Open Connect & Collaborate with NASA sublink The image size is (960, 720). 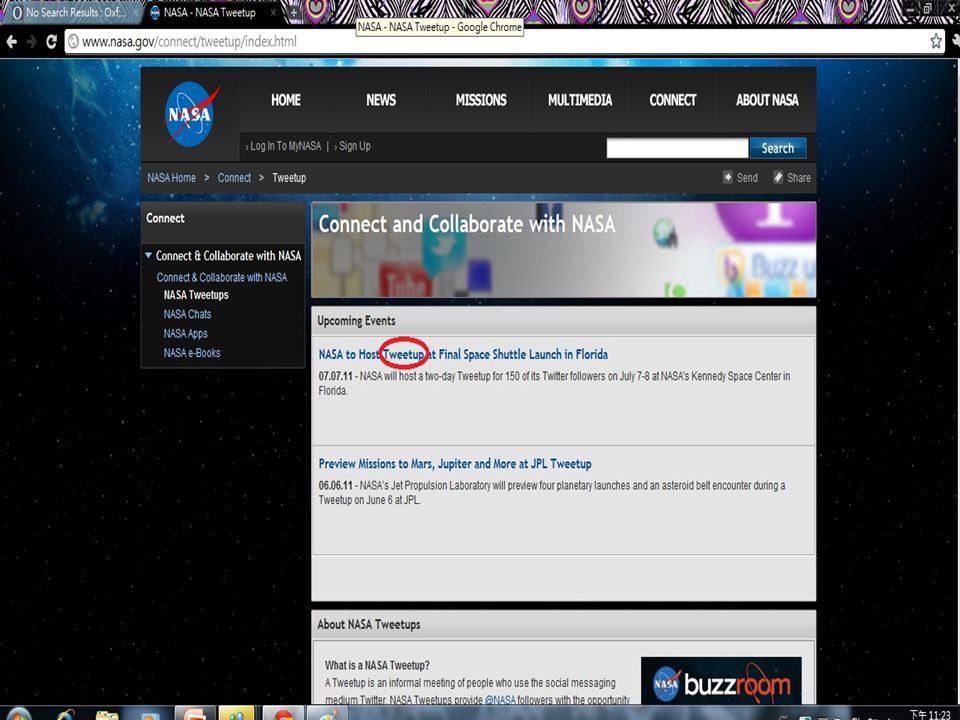click(222, 277)
